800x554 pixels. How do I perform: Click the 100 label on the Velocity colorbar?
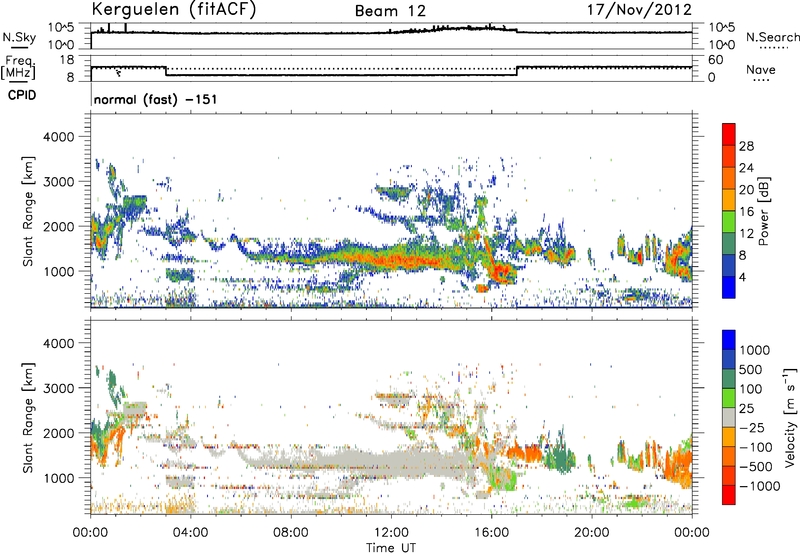coord(751,389)
